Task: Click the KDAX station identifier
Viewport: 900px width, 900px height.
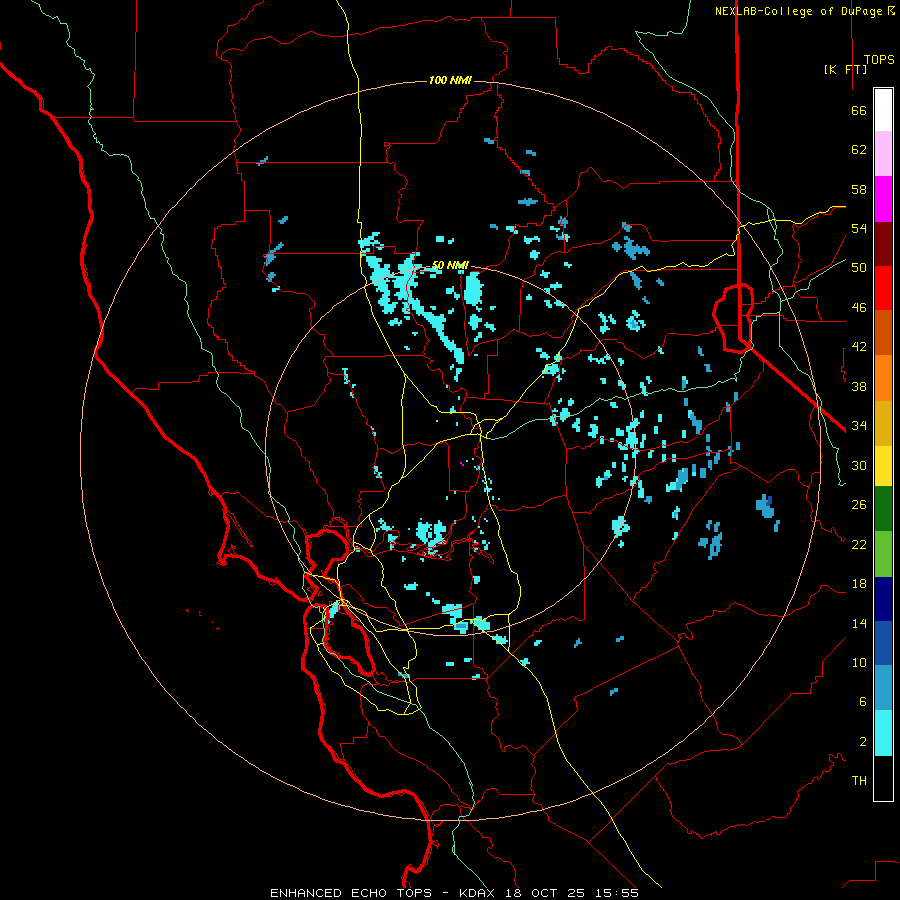Action: click(479, 893)
